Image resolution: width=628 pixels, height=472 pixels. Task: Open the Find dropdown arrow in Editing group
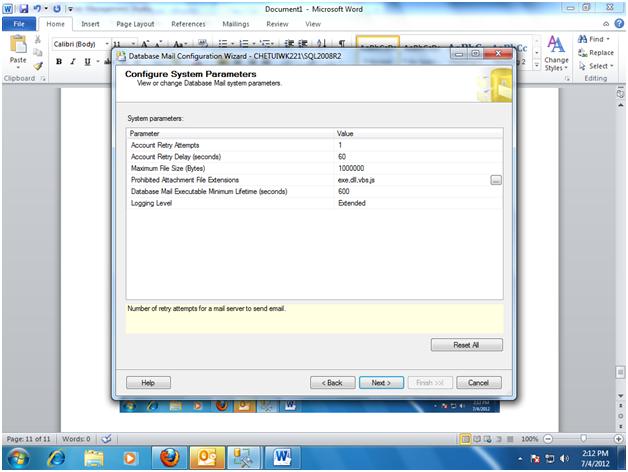[608, 39]
